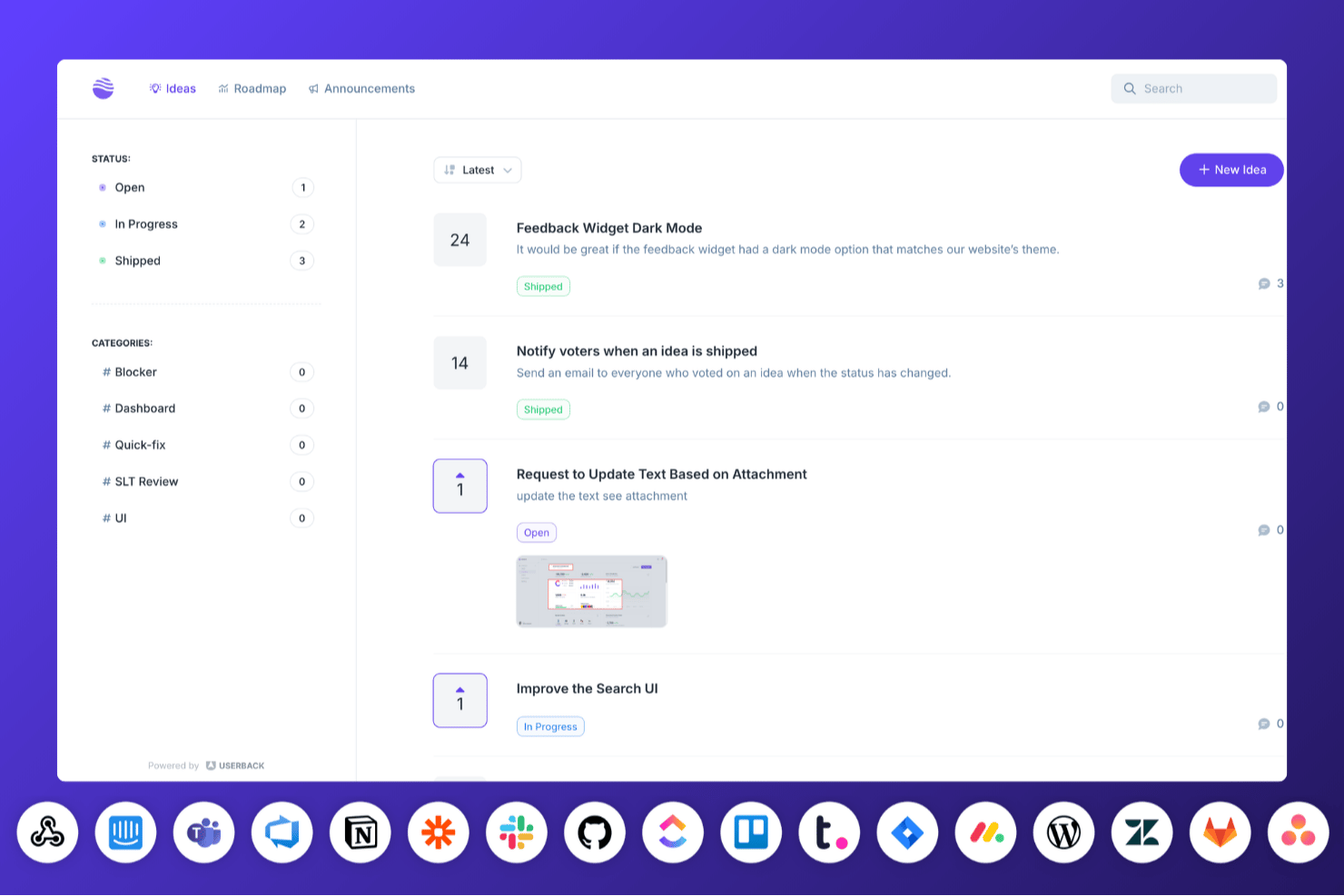Viewport: 1344px width, 896px height.
Task: Click the portal logo in the header
Action: (104, 88)
